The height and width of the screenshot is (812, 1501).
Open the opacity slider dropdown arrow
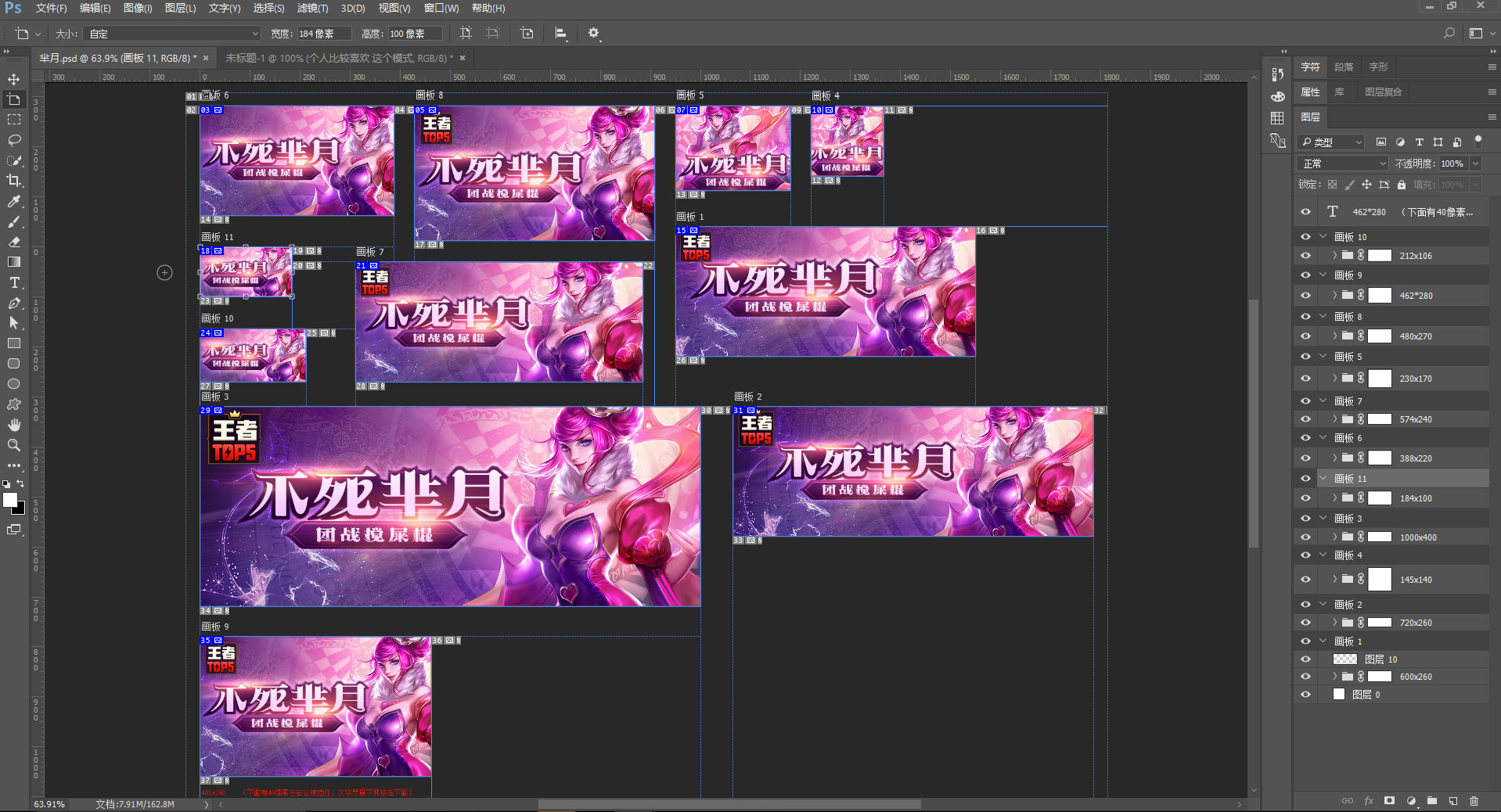[x=1476, y=163]
